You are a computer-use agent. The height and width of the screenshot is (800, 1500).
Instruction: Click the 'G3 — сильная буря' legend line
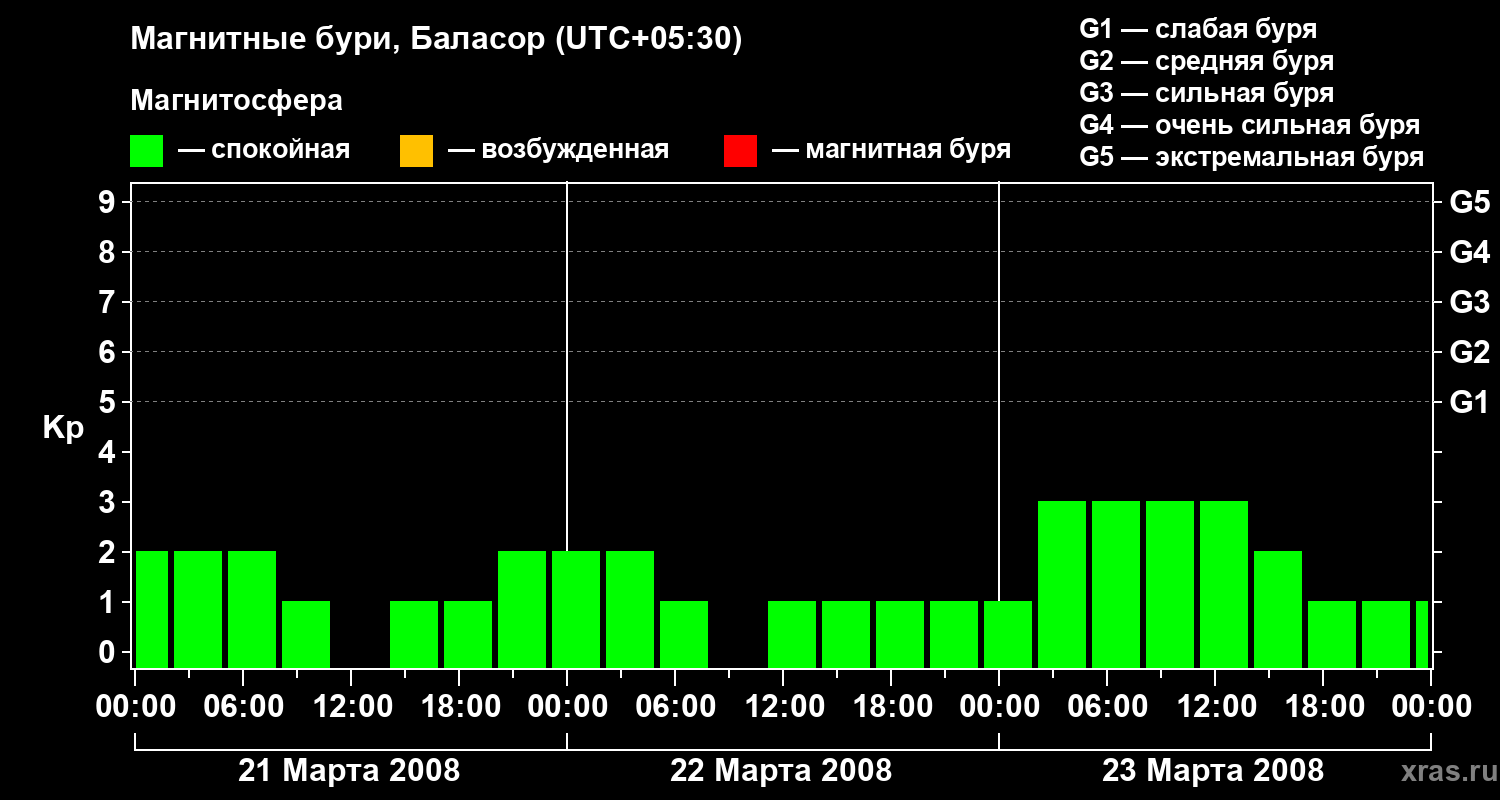tap(1206, 93)
